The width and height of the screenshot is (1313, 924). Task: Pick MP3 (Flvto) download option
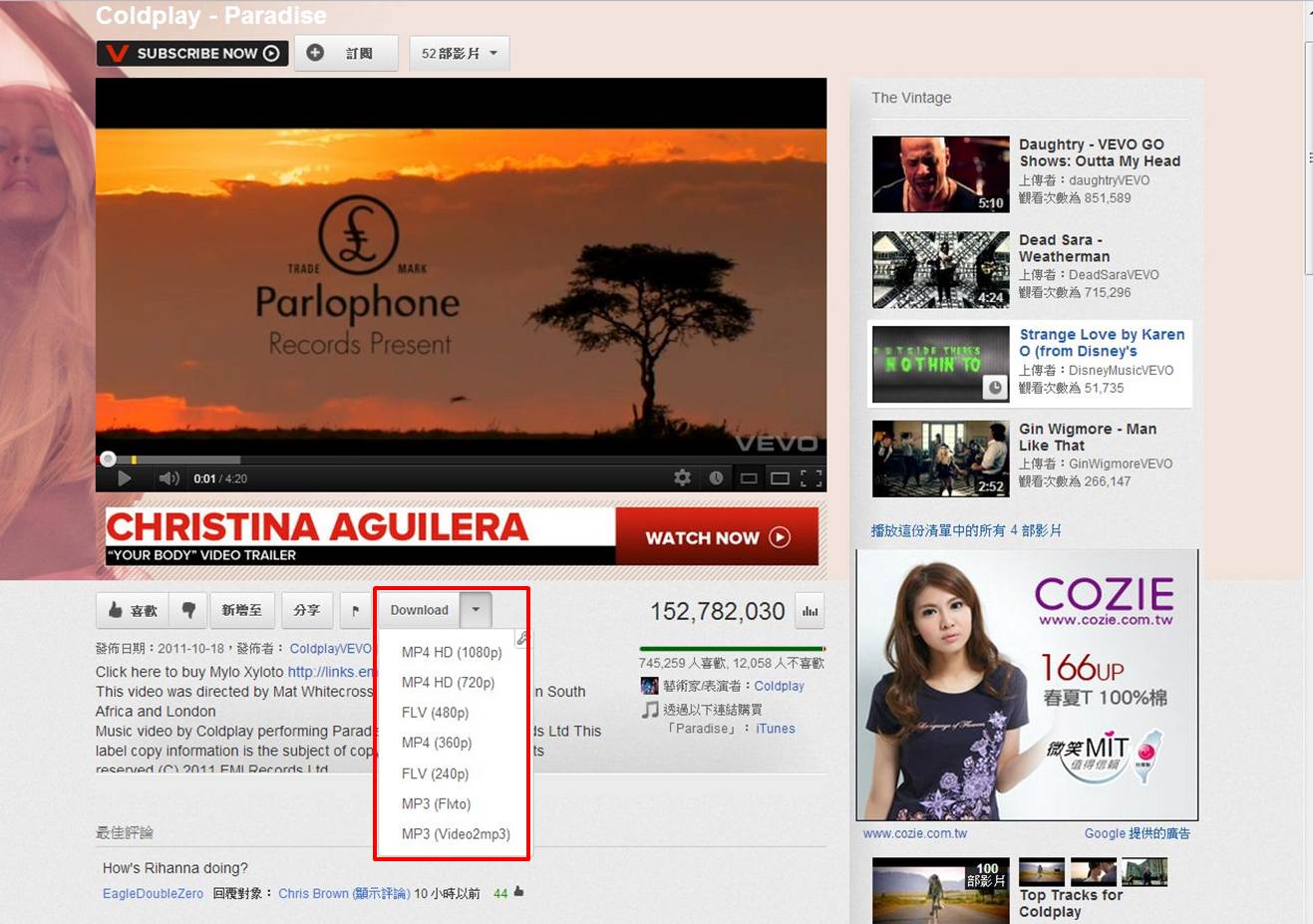(437, 803)
